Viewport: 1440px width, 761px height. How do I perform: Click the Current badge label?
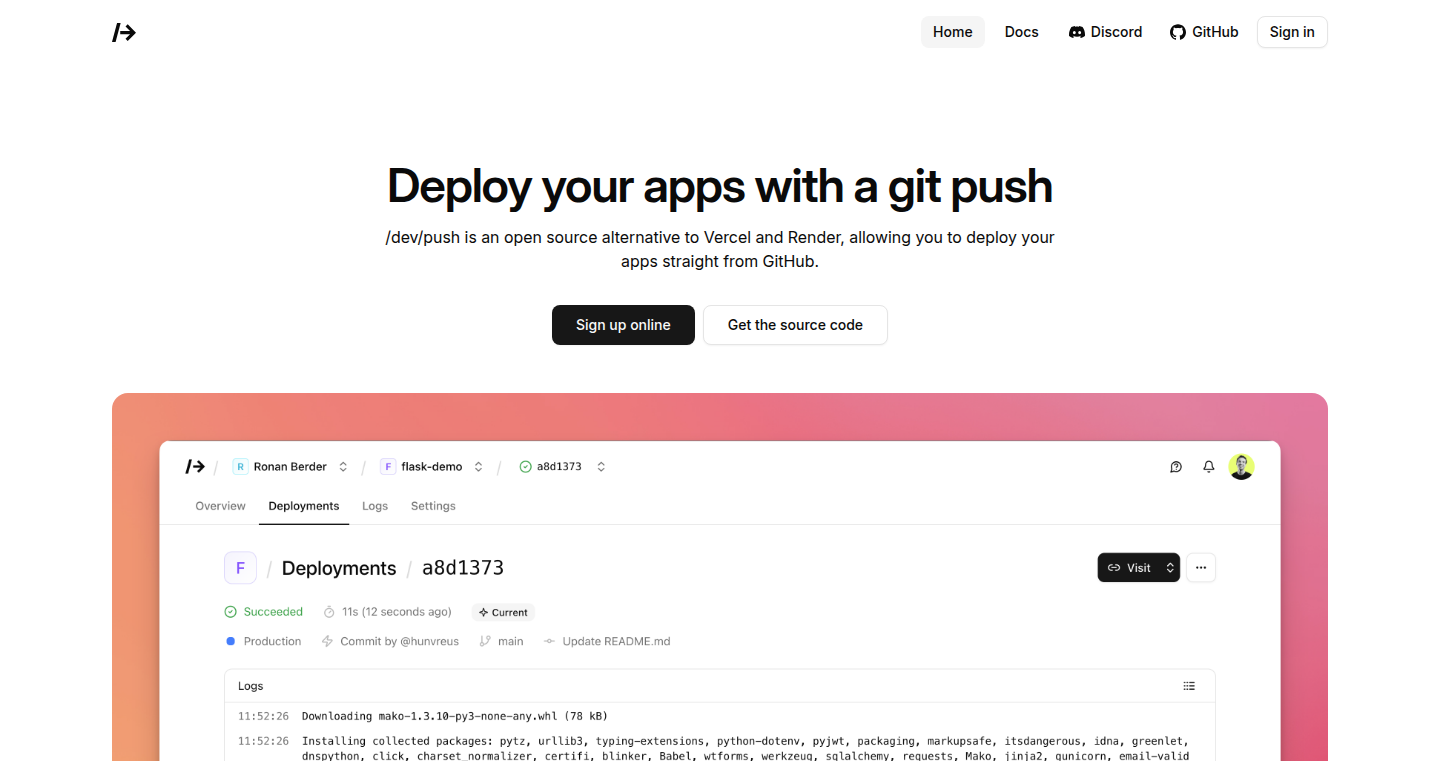click(x=510, y=612)
